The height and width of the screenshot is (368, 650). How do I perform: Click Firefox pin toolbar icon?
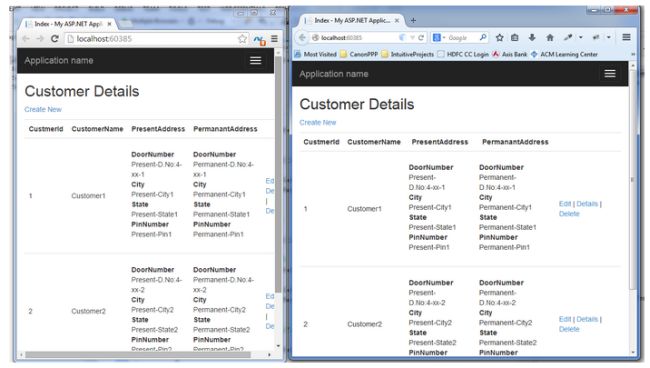click(x=568, y=37)
